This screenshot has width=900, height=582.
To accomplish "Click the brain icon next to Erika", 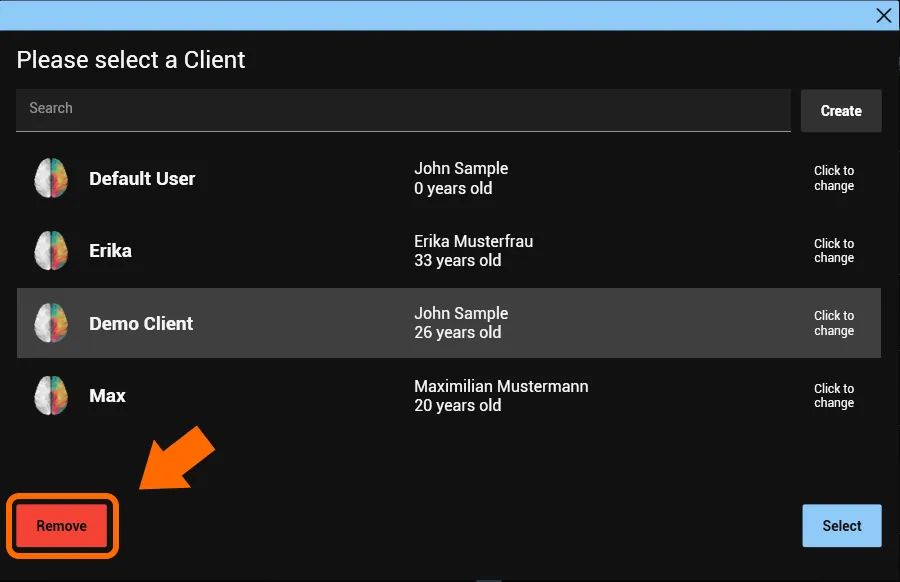I will (51, 251).
